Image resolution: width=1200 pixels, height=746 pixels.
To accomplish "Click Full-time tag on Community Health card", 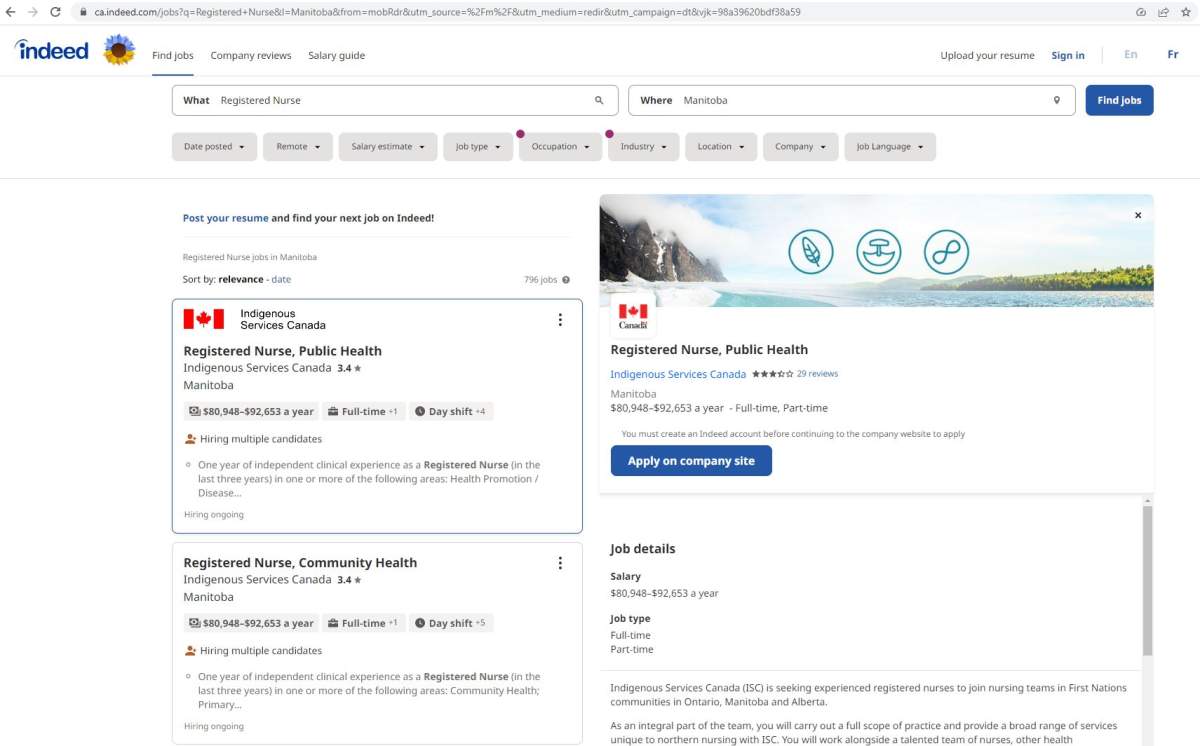I will click(x=364, y=623).
